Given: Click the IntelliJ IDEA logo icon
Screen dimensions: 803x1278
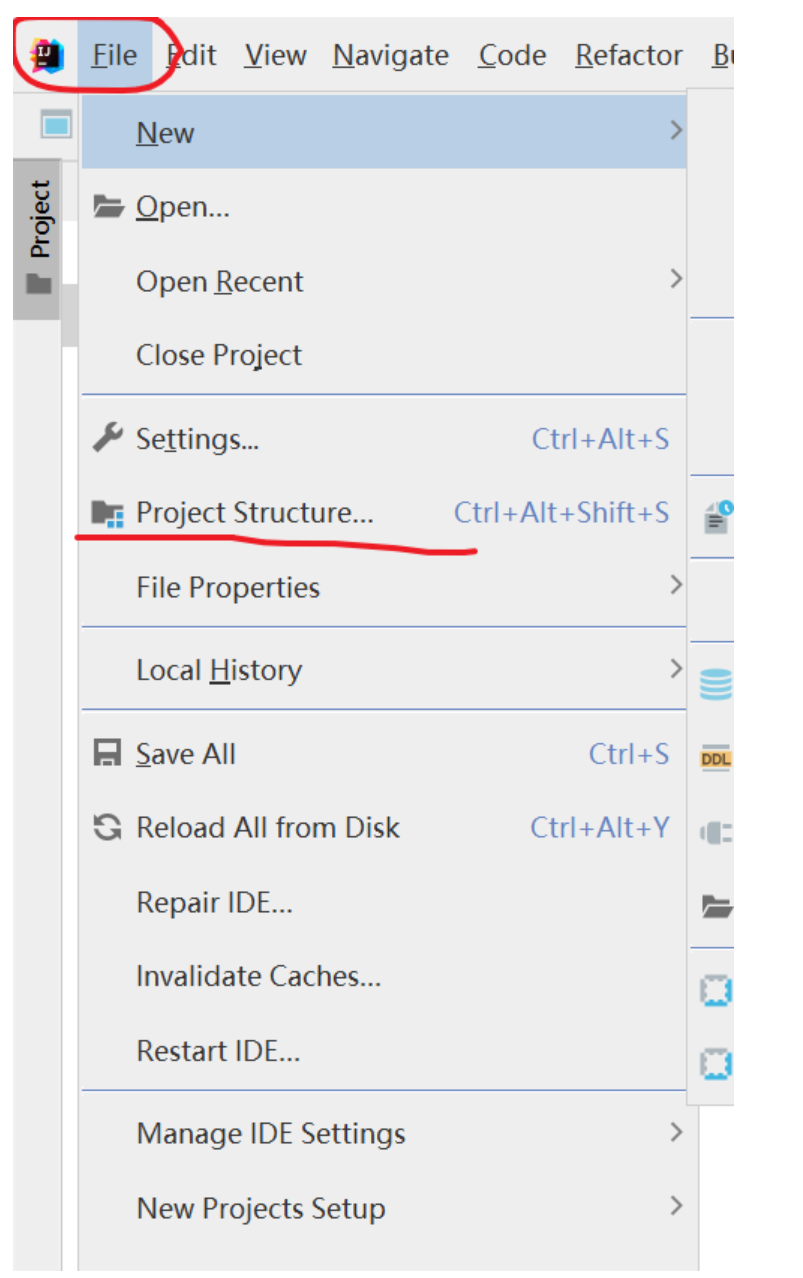Looking at the screenshot, I should (46, 55).
